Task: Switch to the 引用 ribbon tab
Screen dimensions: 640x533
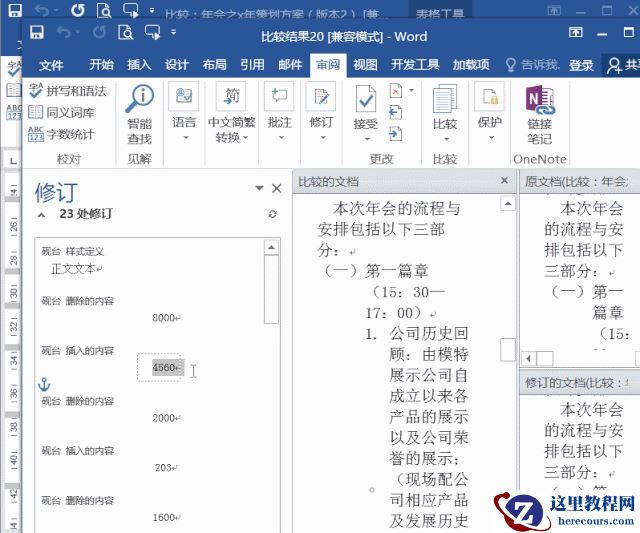Action: [252, 64]
